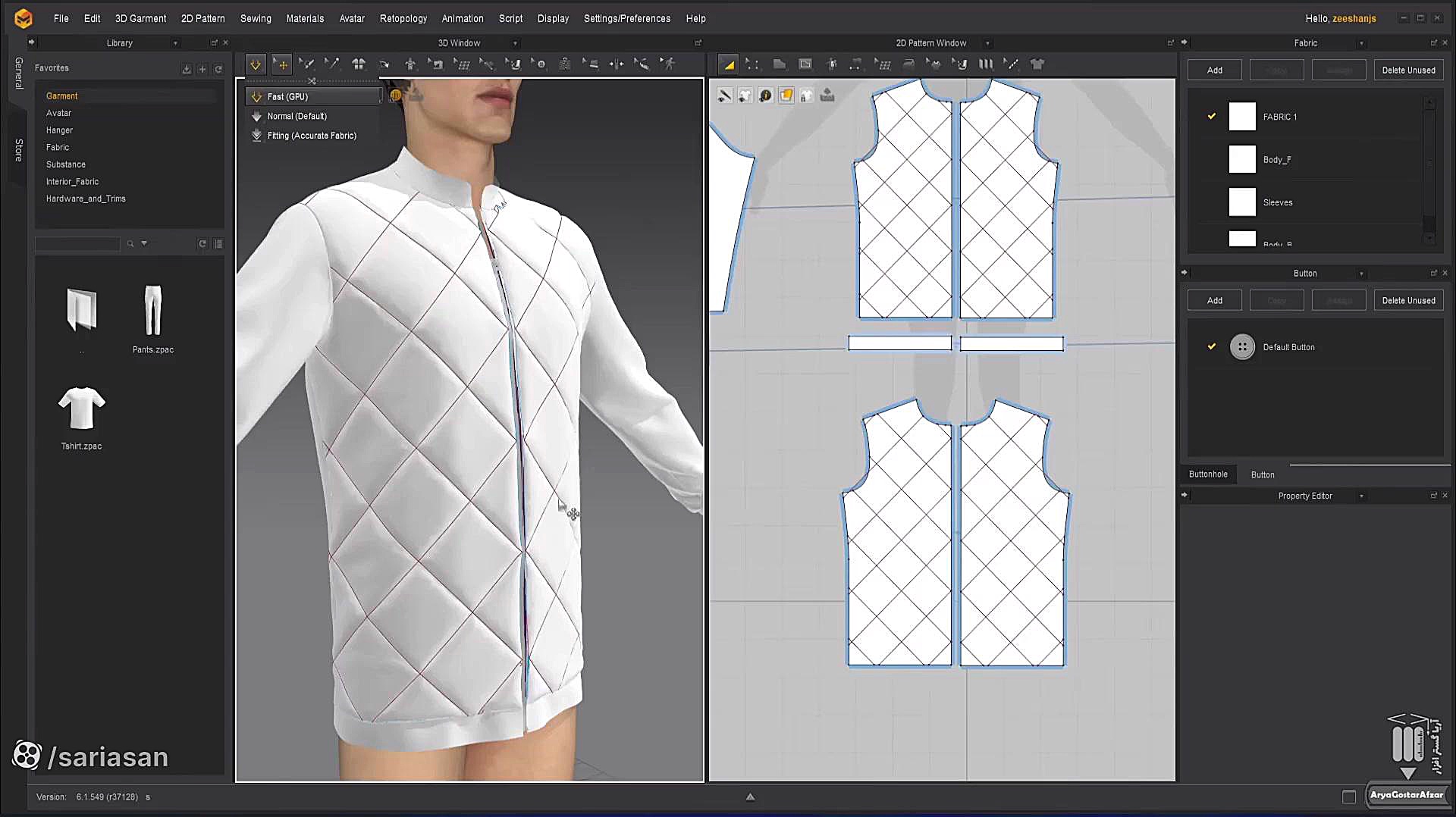The width and height of the screenshot is (1456, 817).
Task: Open the Tshirt.zpac thumbnail
Action: pyautogui.click(x=82, y=408)
